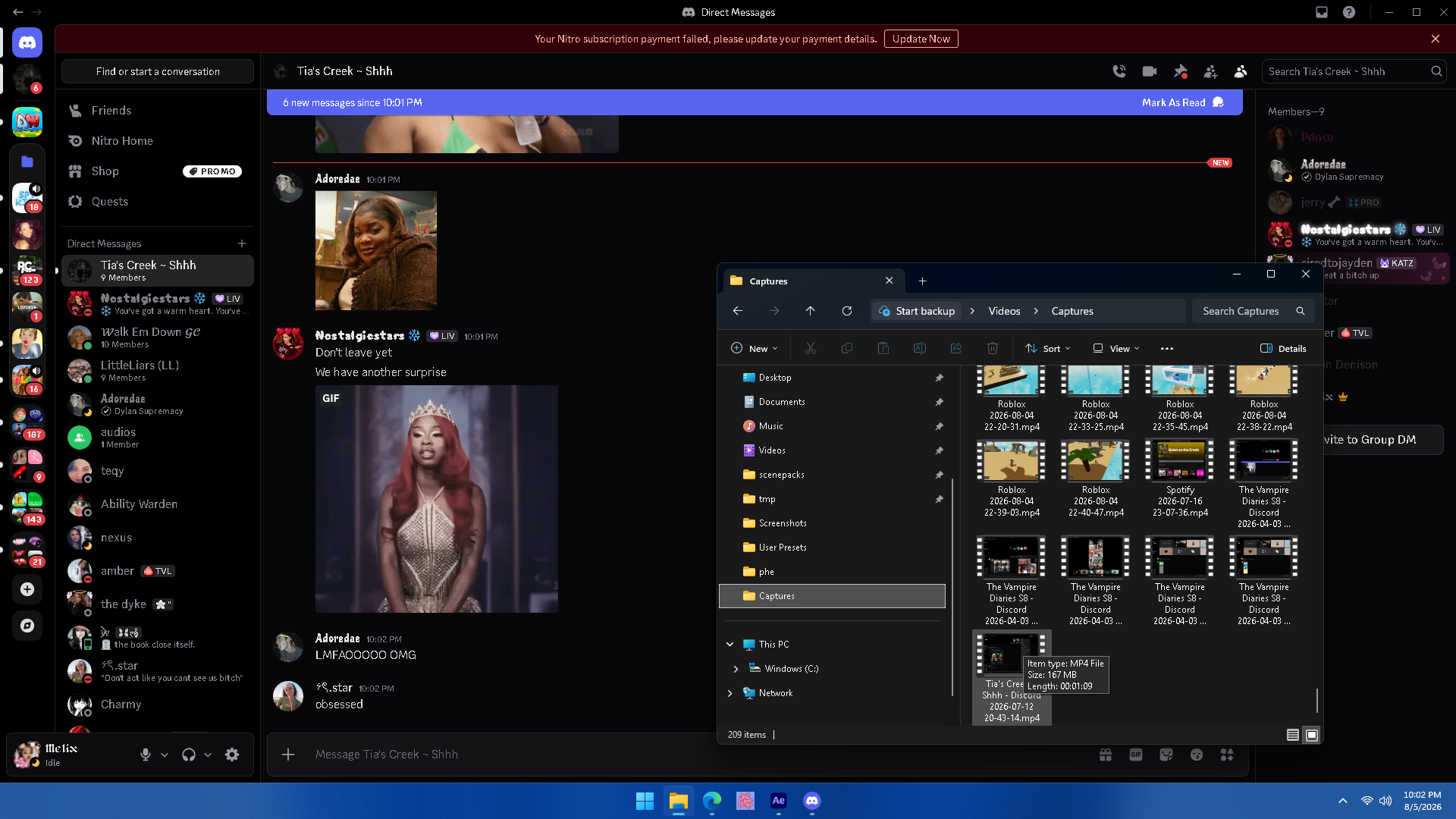
Task: Open After Effects from the taskbar
Action: (x=779, y=801)
